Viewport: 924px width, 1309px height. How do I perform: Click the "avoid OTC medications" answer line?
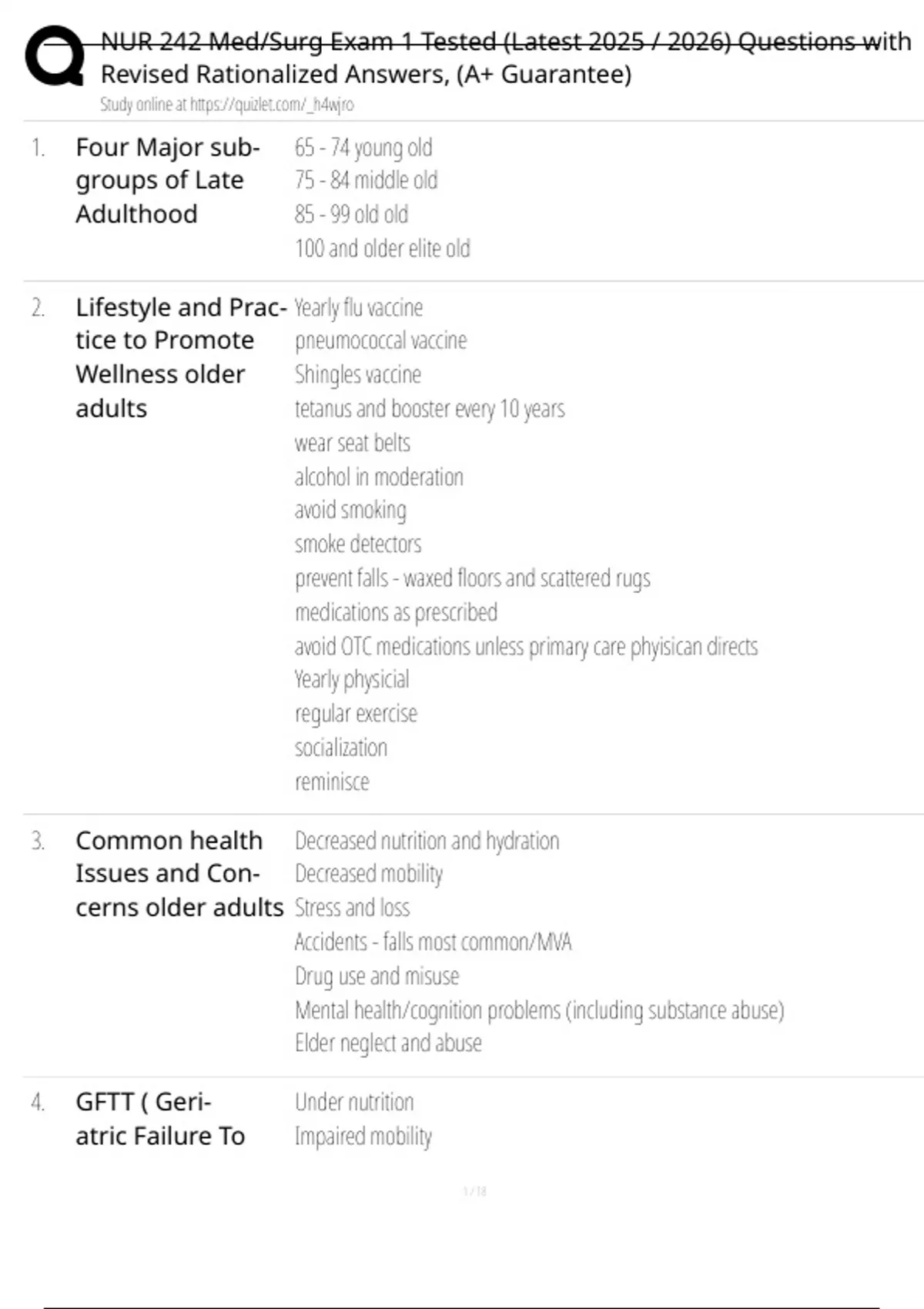pos(526,647)
